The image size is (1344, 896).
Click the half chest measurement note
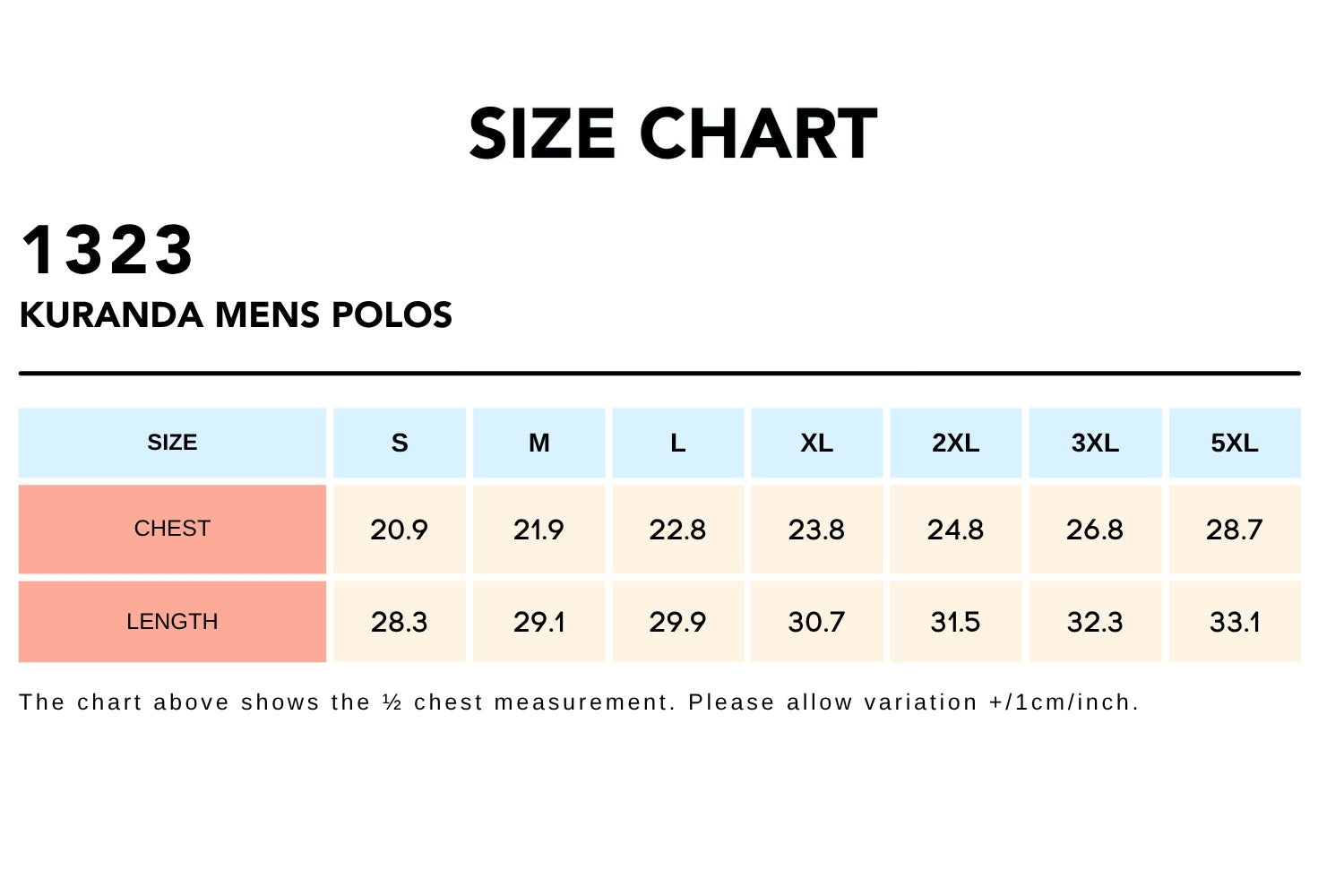coord(579,702)
